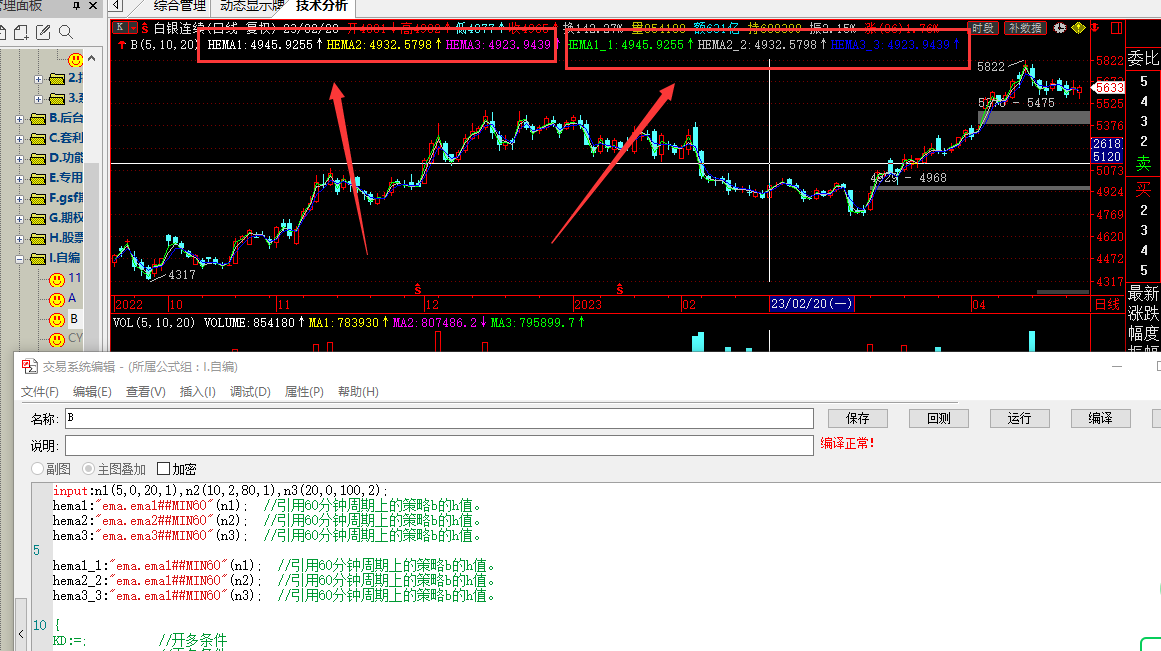Click the 回测 button
This screenshot has width=1161, height=651.
pyautogui.click(x=939, y=418)
